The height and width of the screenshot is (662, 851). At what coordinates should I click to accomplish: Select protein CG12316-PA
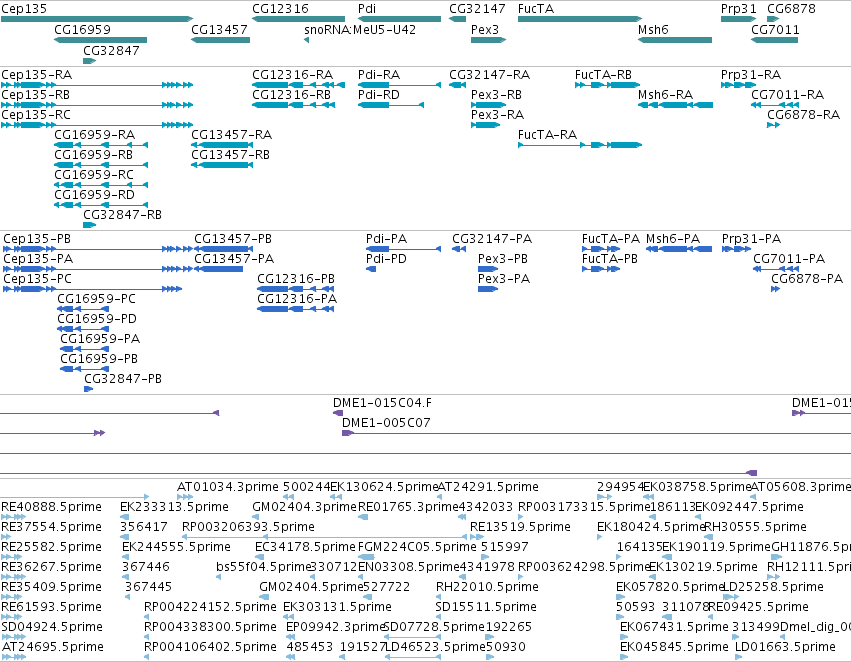(x=297, y=299)
